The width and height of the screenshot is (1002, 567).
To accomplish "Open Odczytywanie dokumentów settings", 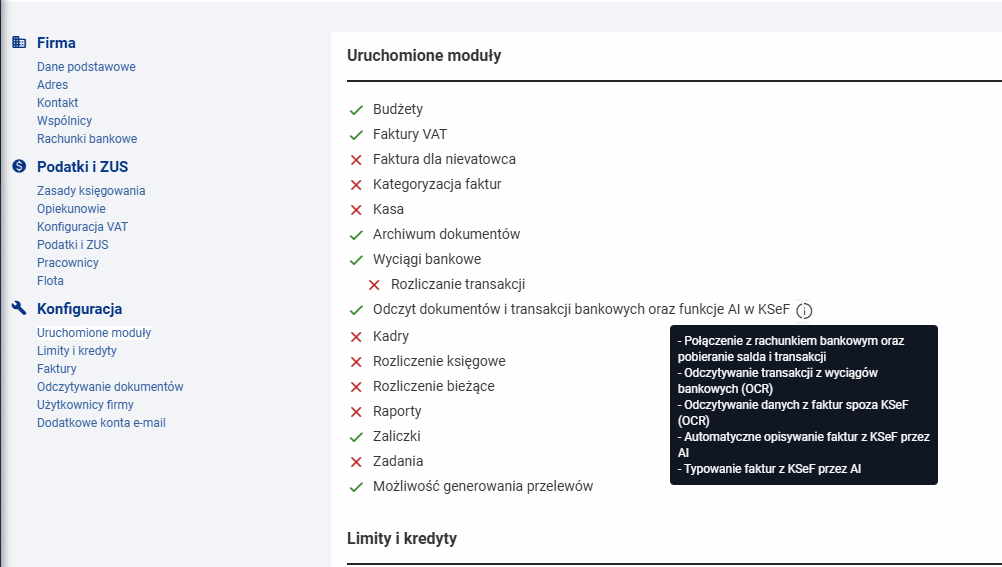I will pyautogui.click(x=110, y=386).
